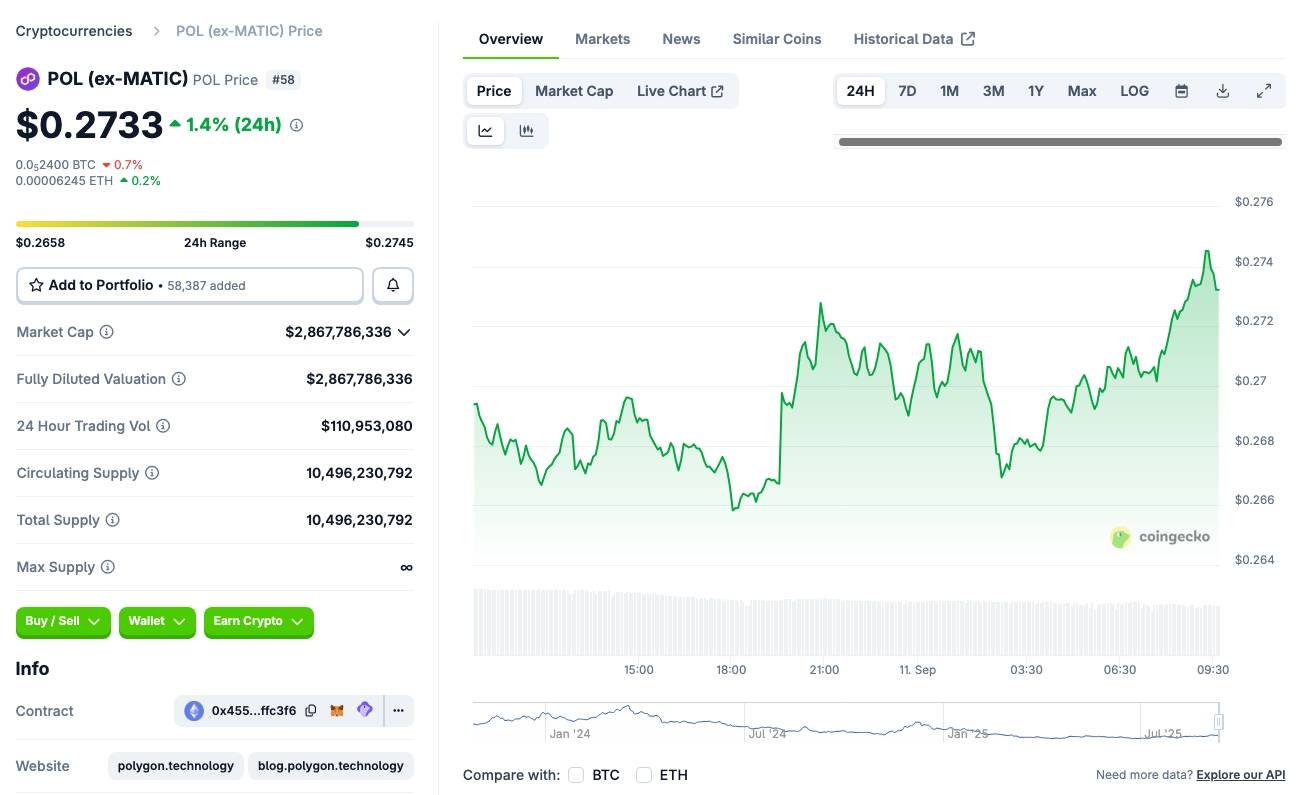
Task: Switch to the Markets tab
Action: (602, 39)
